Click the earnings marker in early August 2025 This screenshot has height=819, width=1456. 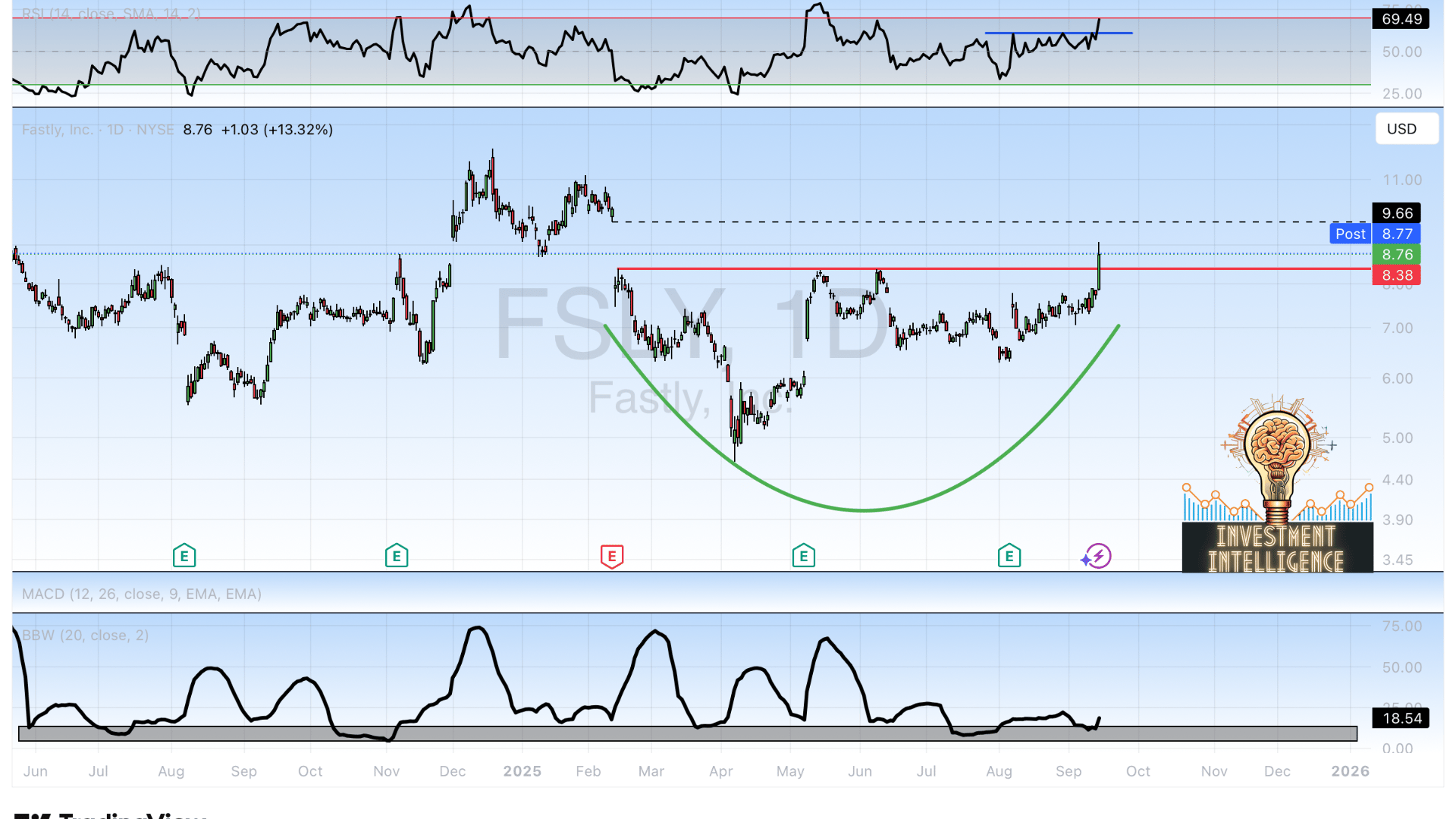1009,556
